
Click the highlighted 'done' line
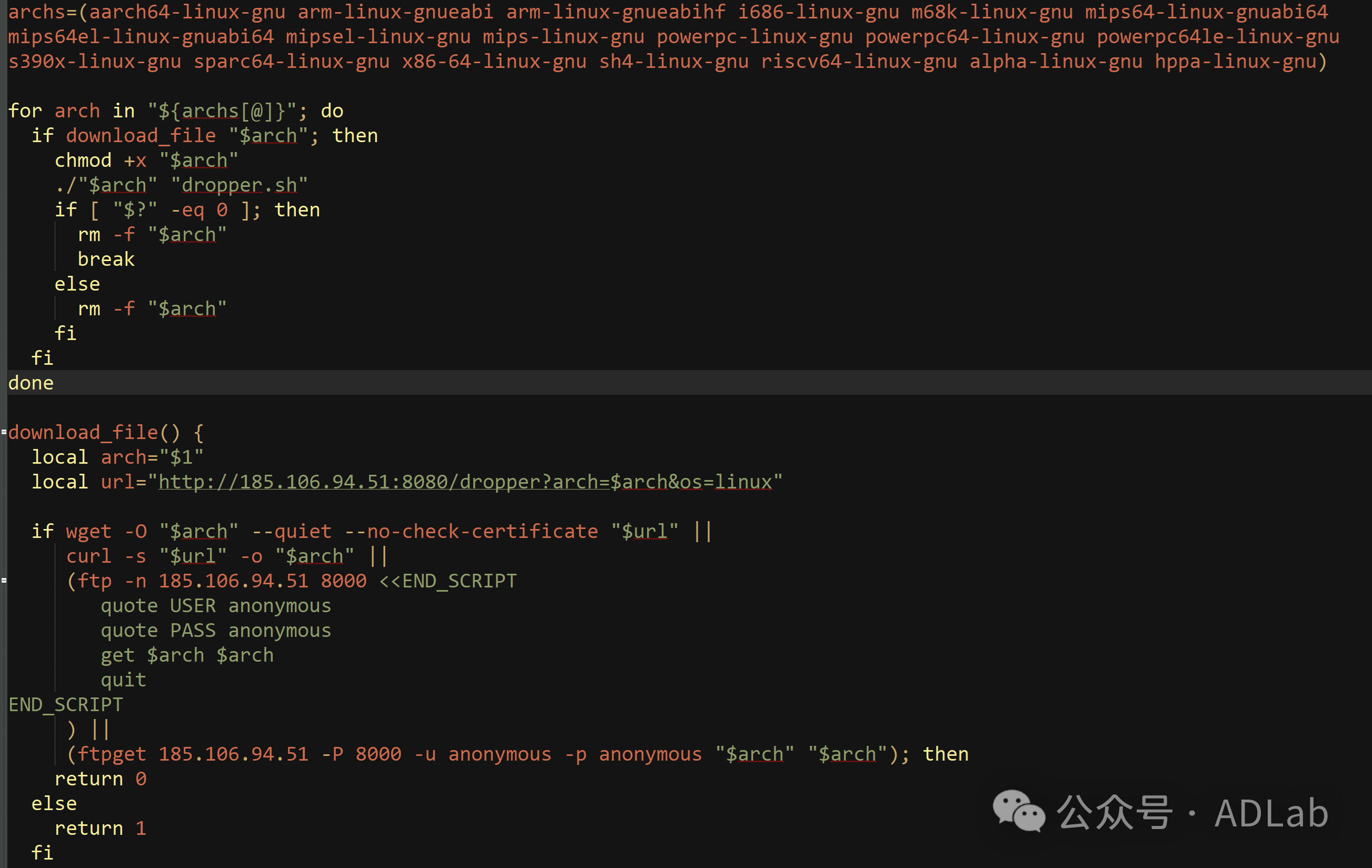[x=31, y=383]
